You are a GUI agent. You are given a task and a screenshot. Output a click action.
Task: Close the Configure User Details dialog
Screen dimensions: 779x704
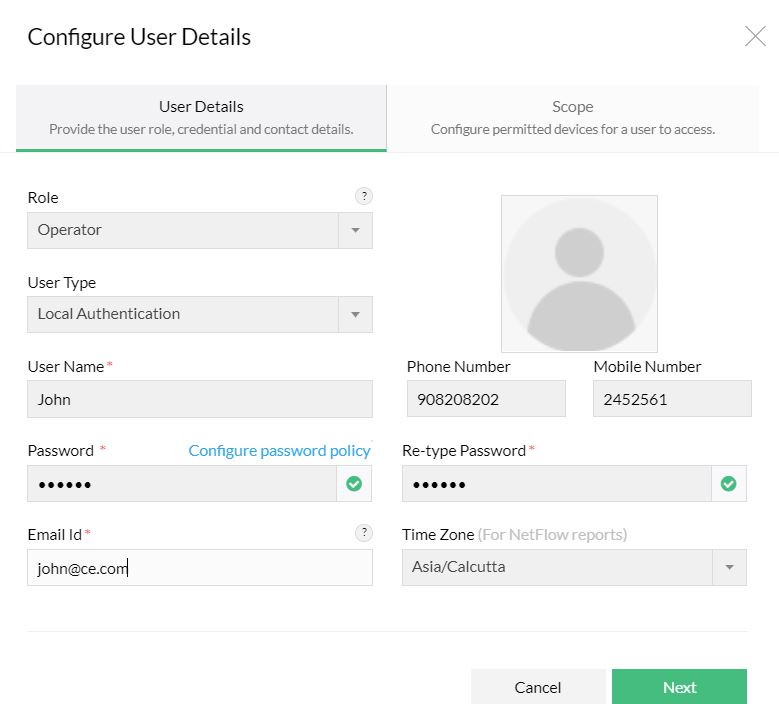click(x=755, y=37)
